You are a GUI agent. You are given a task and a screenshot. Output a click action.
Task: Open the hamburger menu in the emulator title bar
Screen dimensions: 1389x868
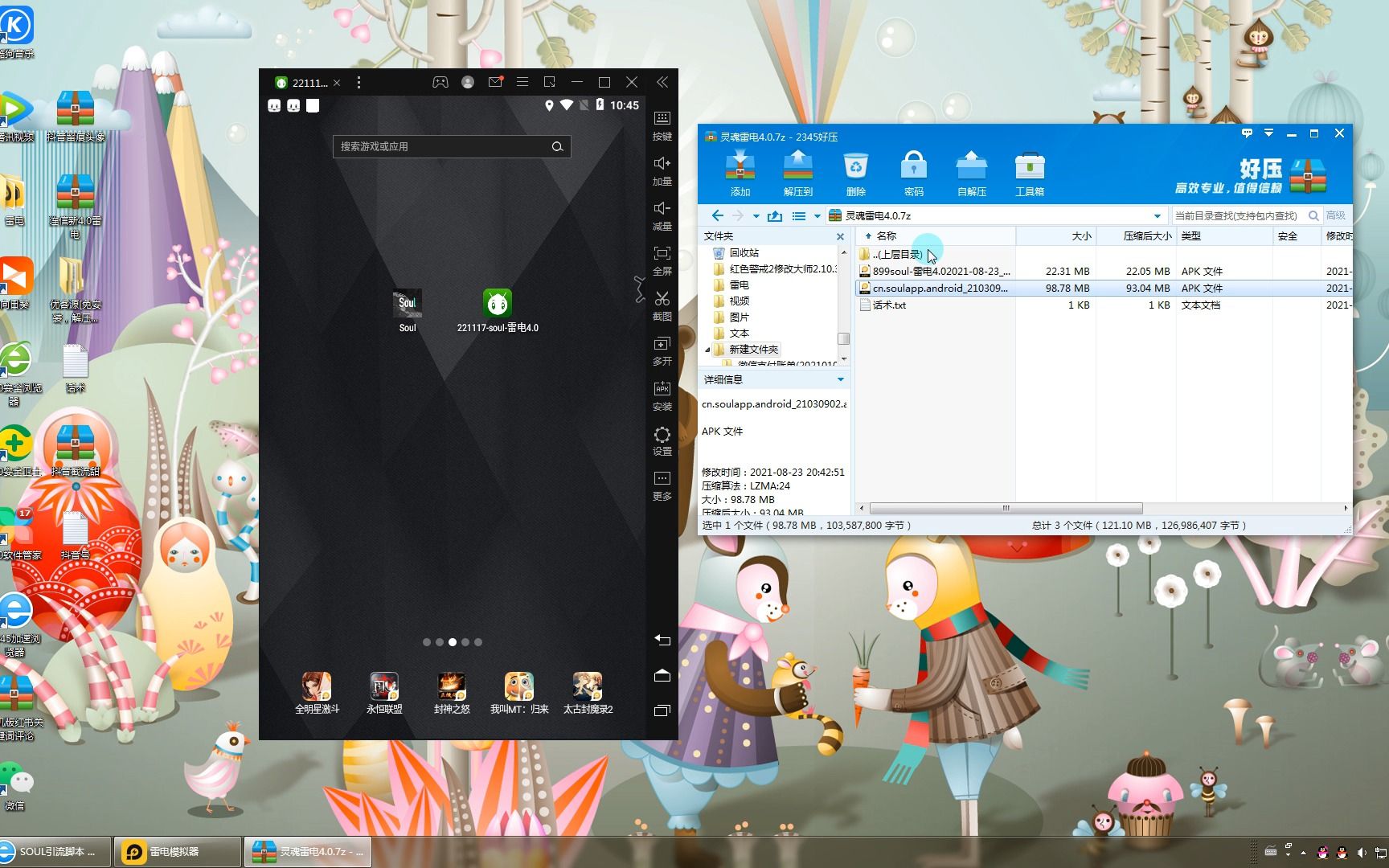click(x=522, y=82)
